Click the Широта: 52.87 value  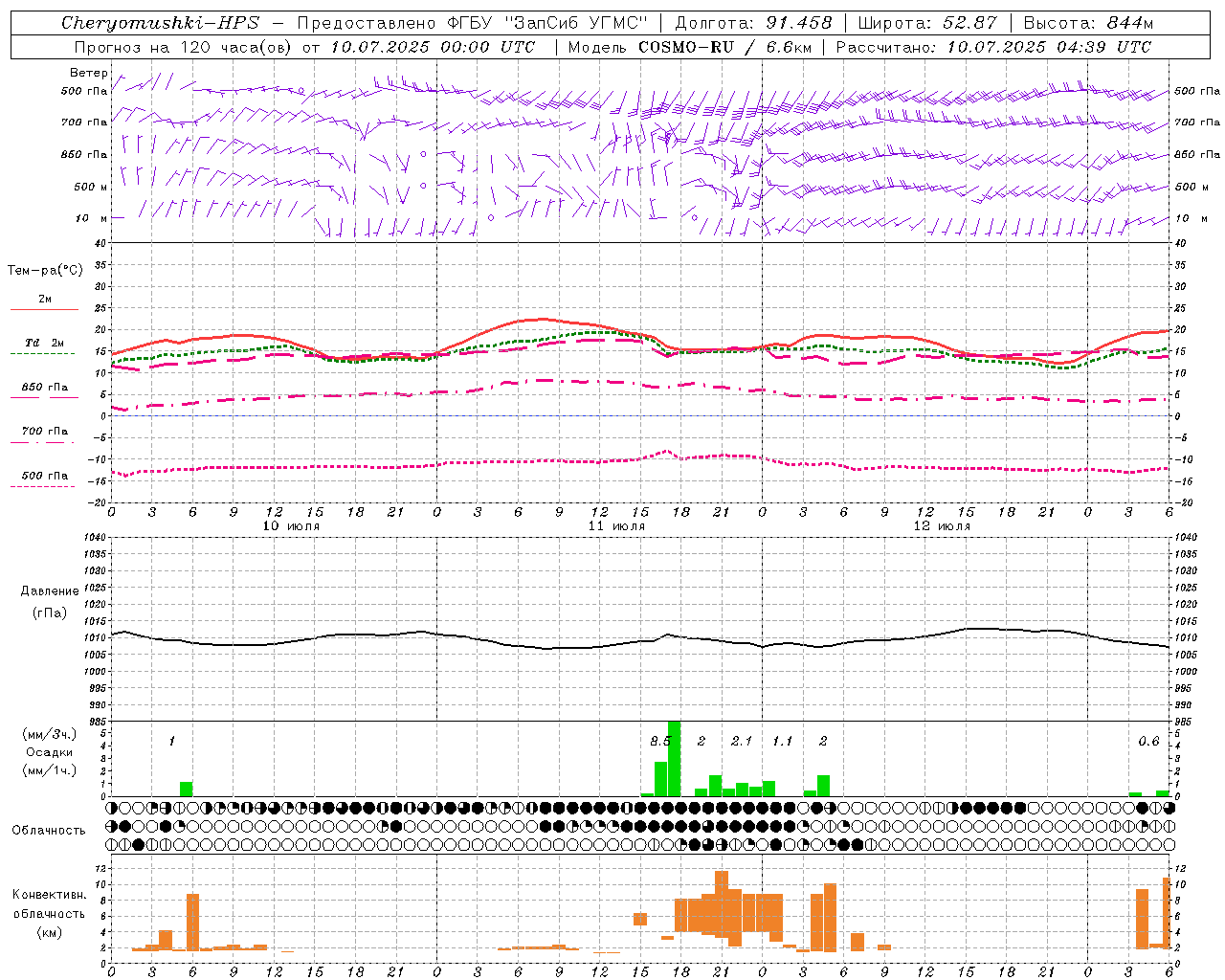[x=927, y=23]
